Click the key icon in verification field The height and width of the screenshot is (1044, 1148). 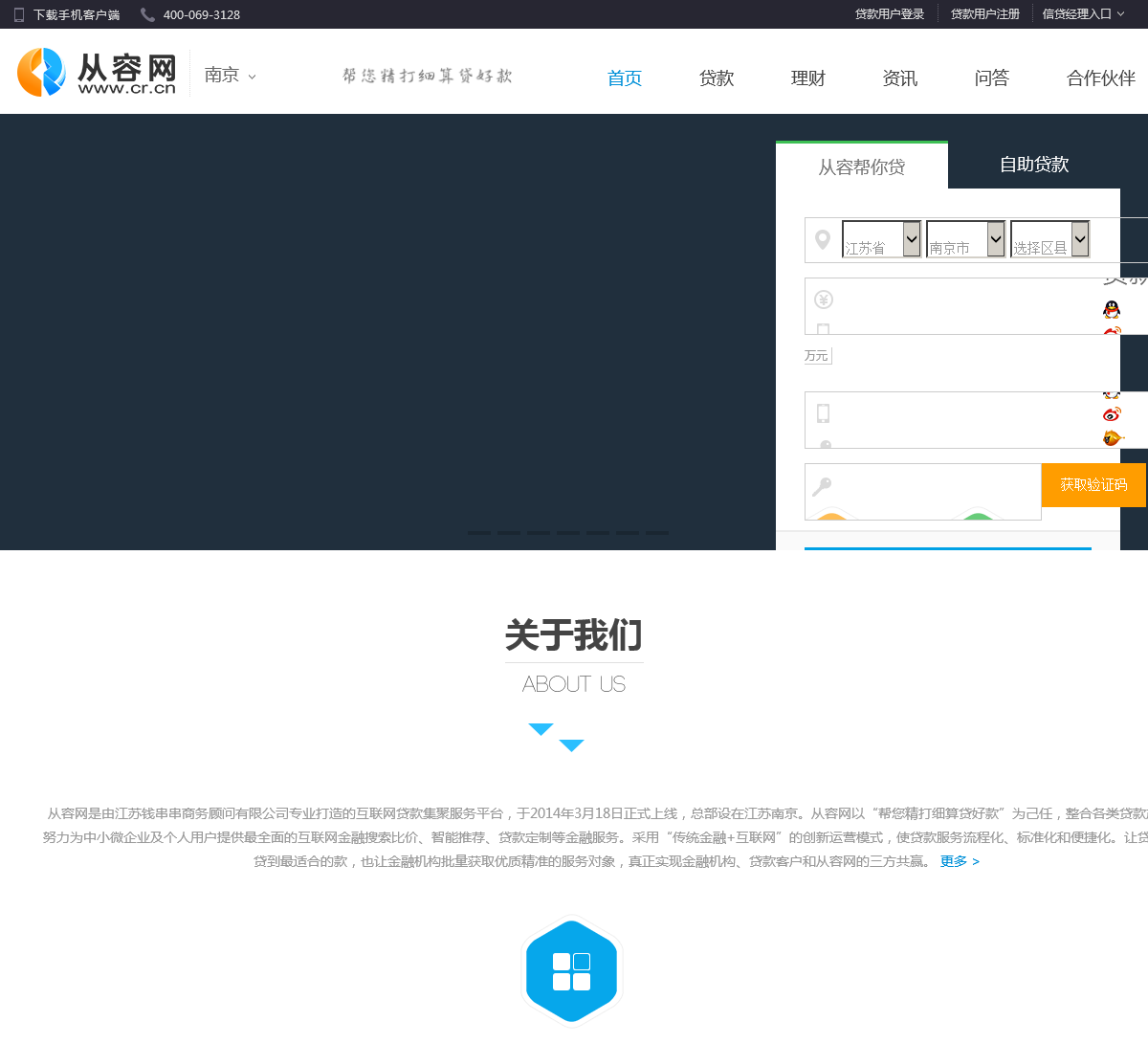[822, 487]
